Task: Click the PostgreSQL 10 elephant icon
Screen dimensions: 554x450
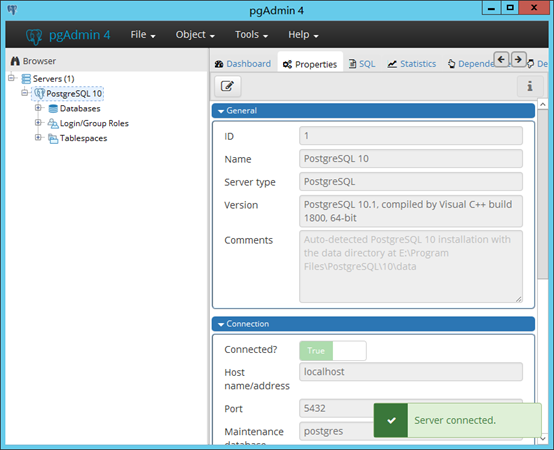Action: pos(39,94)
